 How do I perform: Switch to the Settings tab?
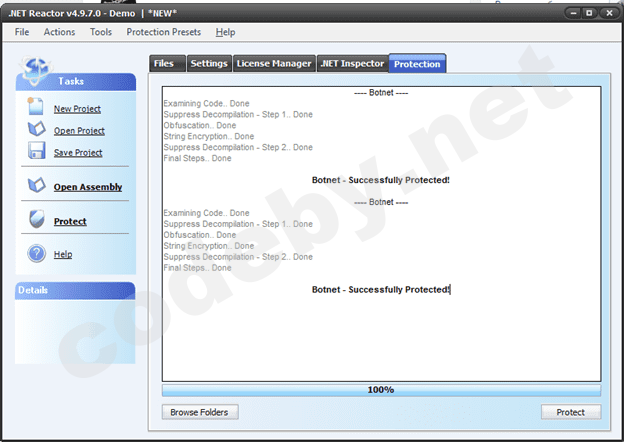[208, 63]
